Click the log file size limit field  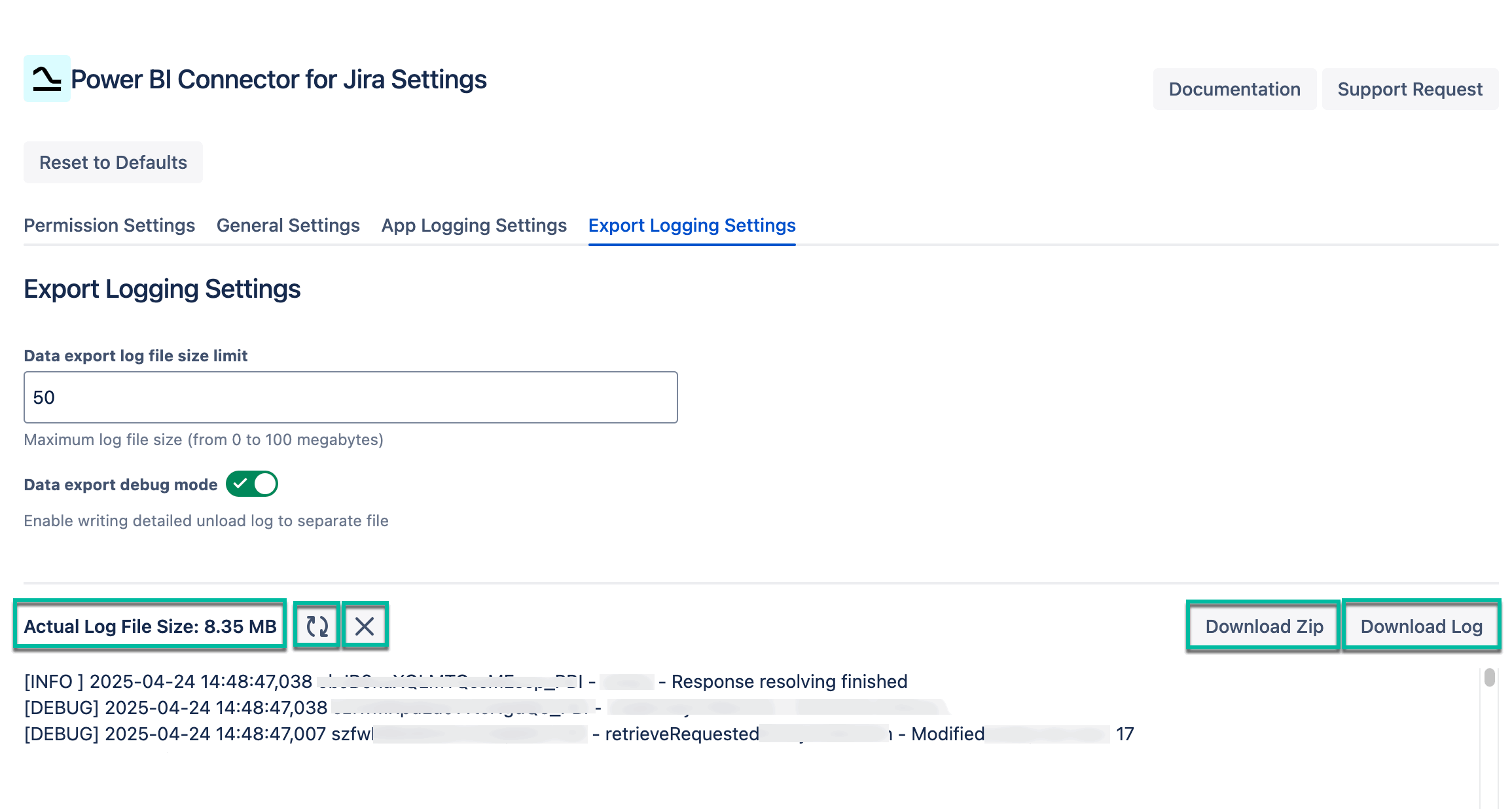pos(350,397)
